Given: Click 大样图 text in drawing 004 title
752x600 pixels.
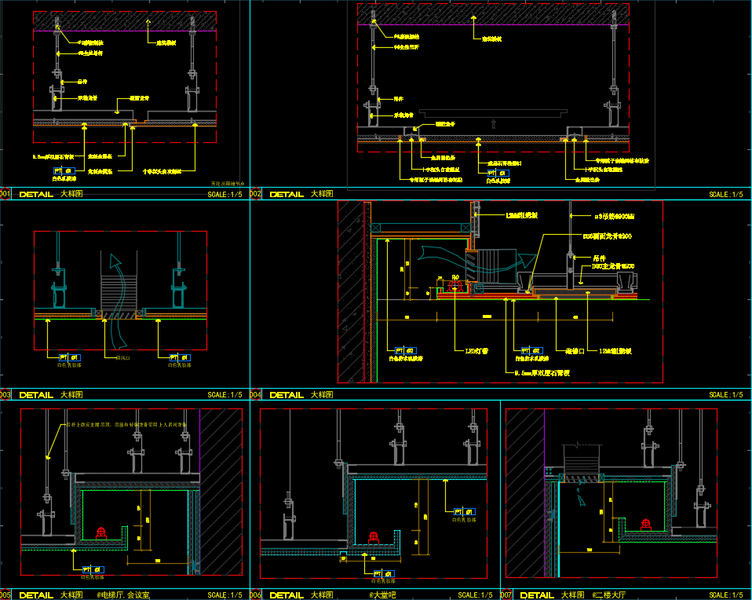Looking at the screenshot, I should (322, 395).
